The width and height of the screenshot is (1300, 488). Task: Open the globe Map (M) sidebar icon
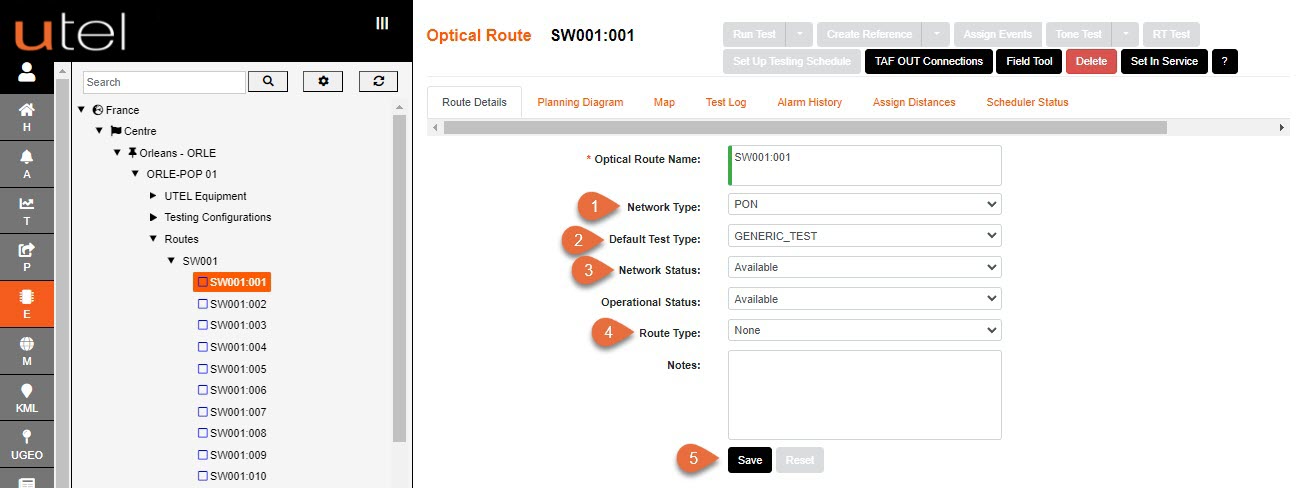[27, 352]
